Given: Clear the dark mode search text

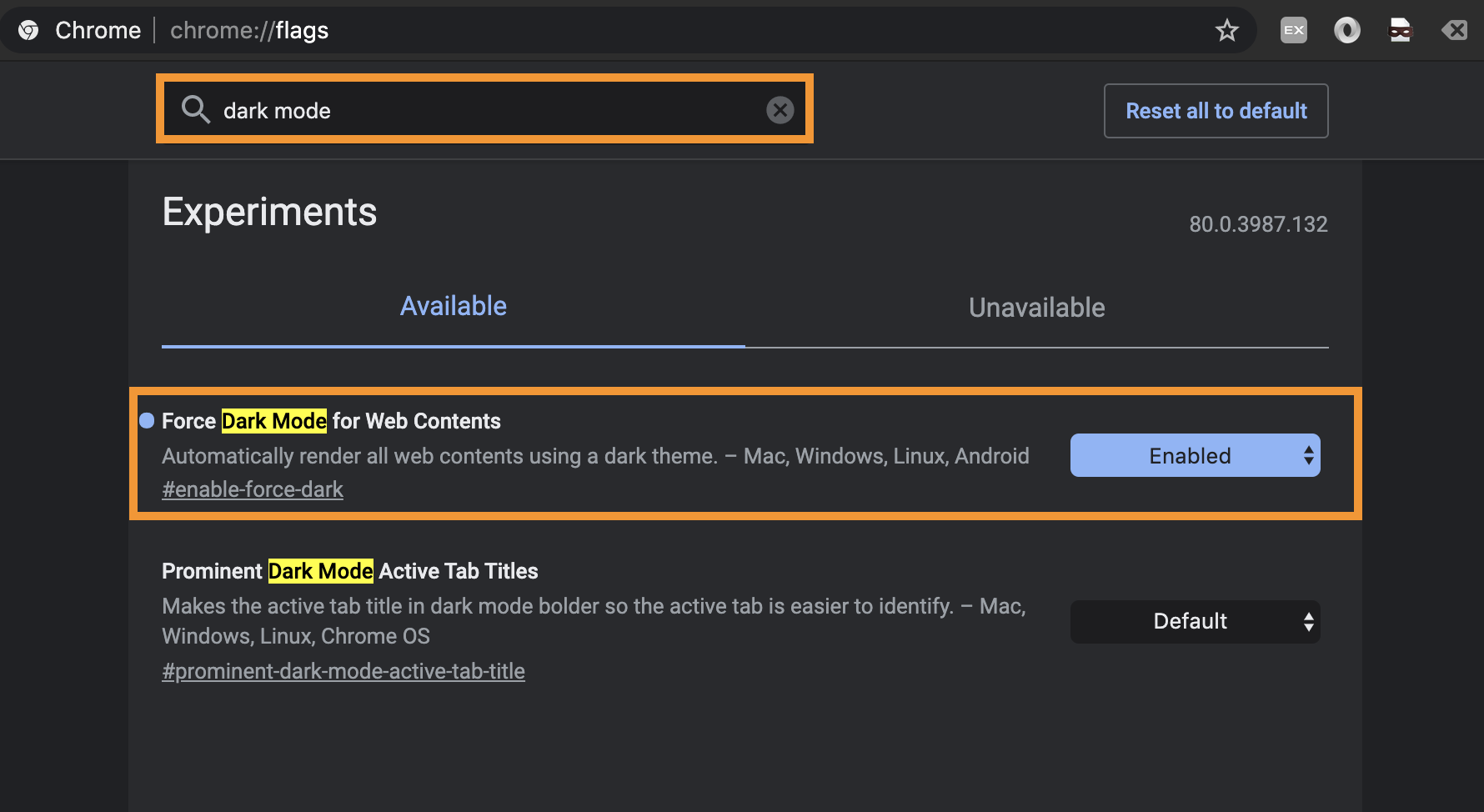Looking at the screenshot, I should 780,110.
